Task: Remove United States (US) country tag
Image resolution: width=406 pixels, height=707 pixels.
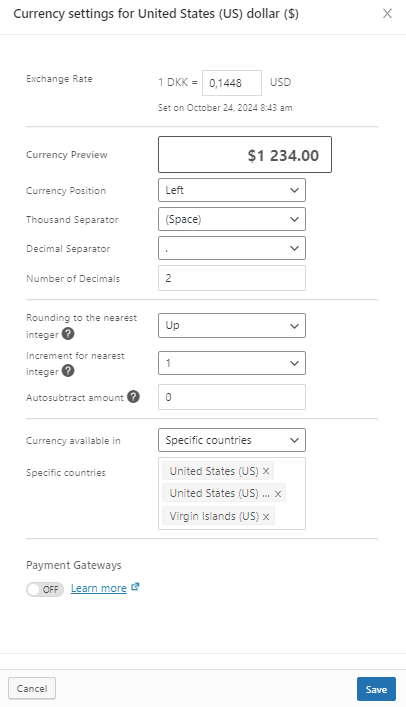Action: [266, 471]
